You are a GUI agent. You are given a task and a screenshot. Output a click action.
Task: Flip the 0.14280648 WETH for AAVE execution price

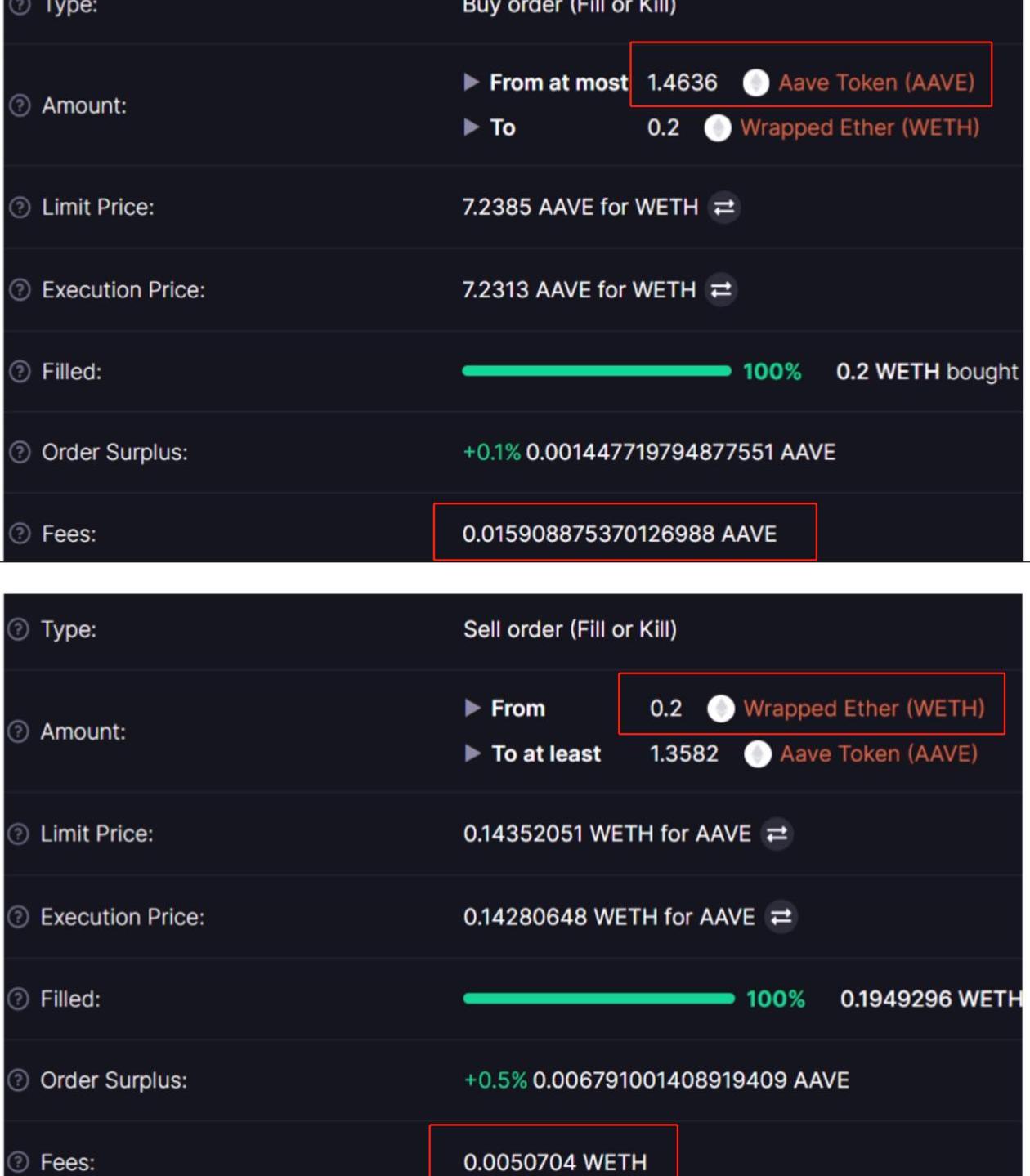coord(781,917)
